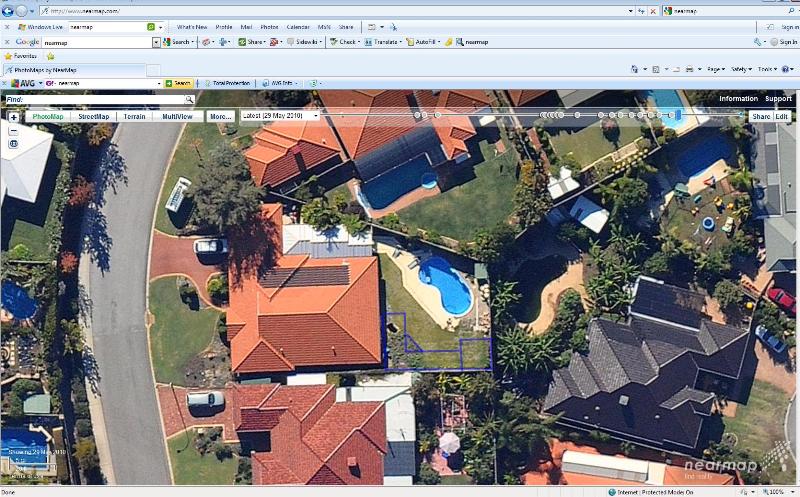The width and height of the screenshot is (800, 497).
Task: Zoom out with the map minus button
Action: pyautogui.click(x=14, y=131)
